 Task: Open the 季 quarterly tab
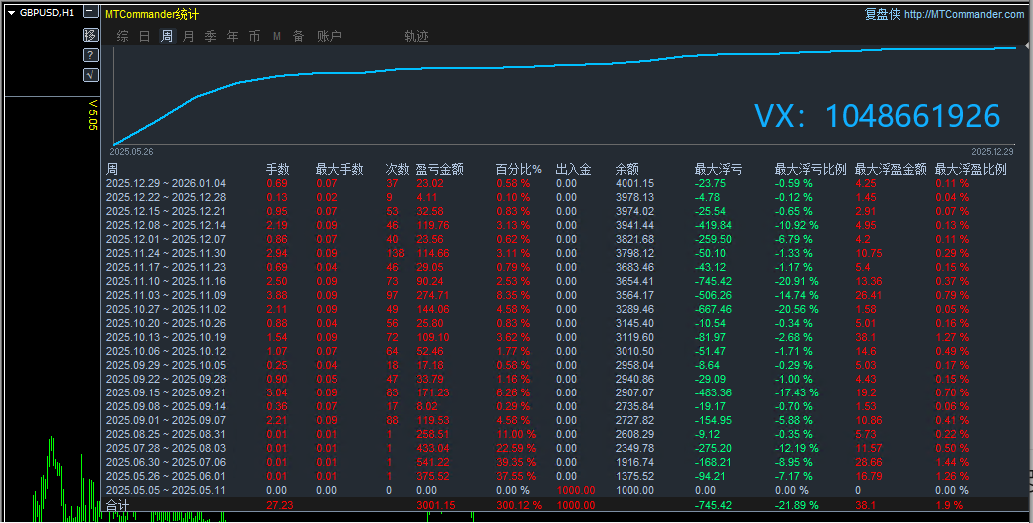(x=210, y=36)
